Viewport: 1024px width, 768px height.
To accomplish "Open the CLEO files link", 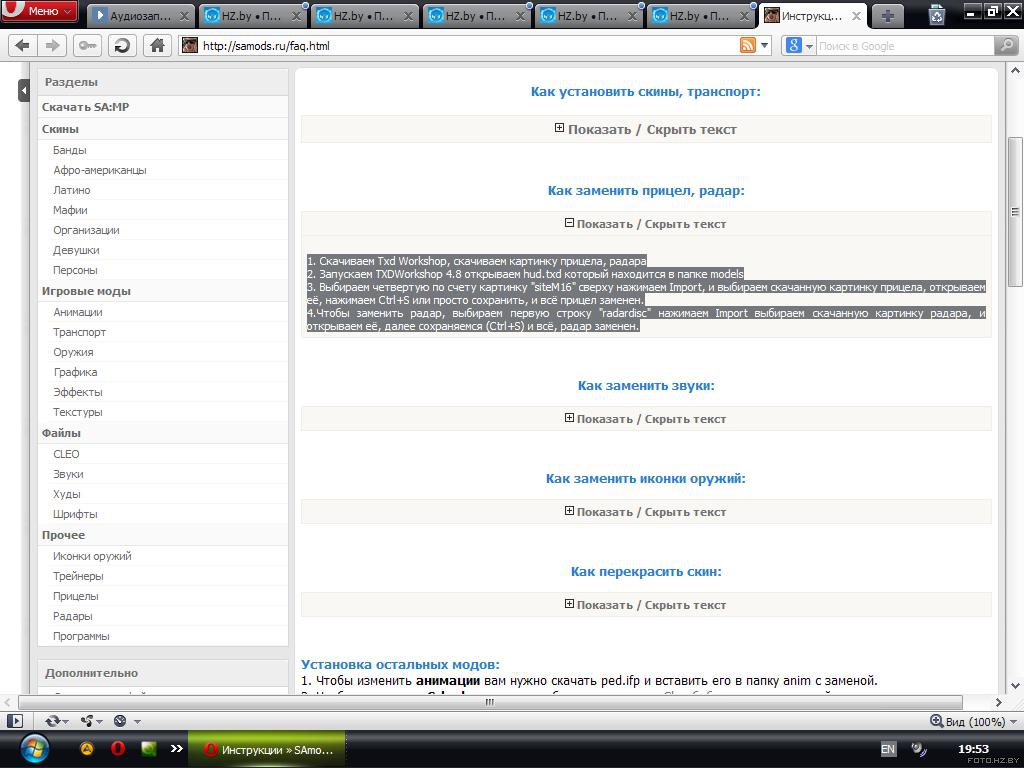I will tap(66, 454).
